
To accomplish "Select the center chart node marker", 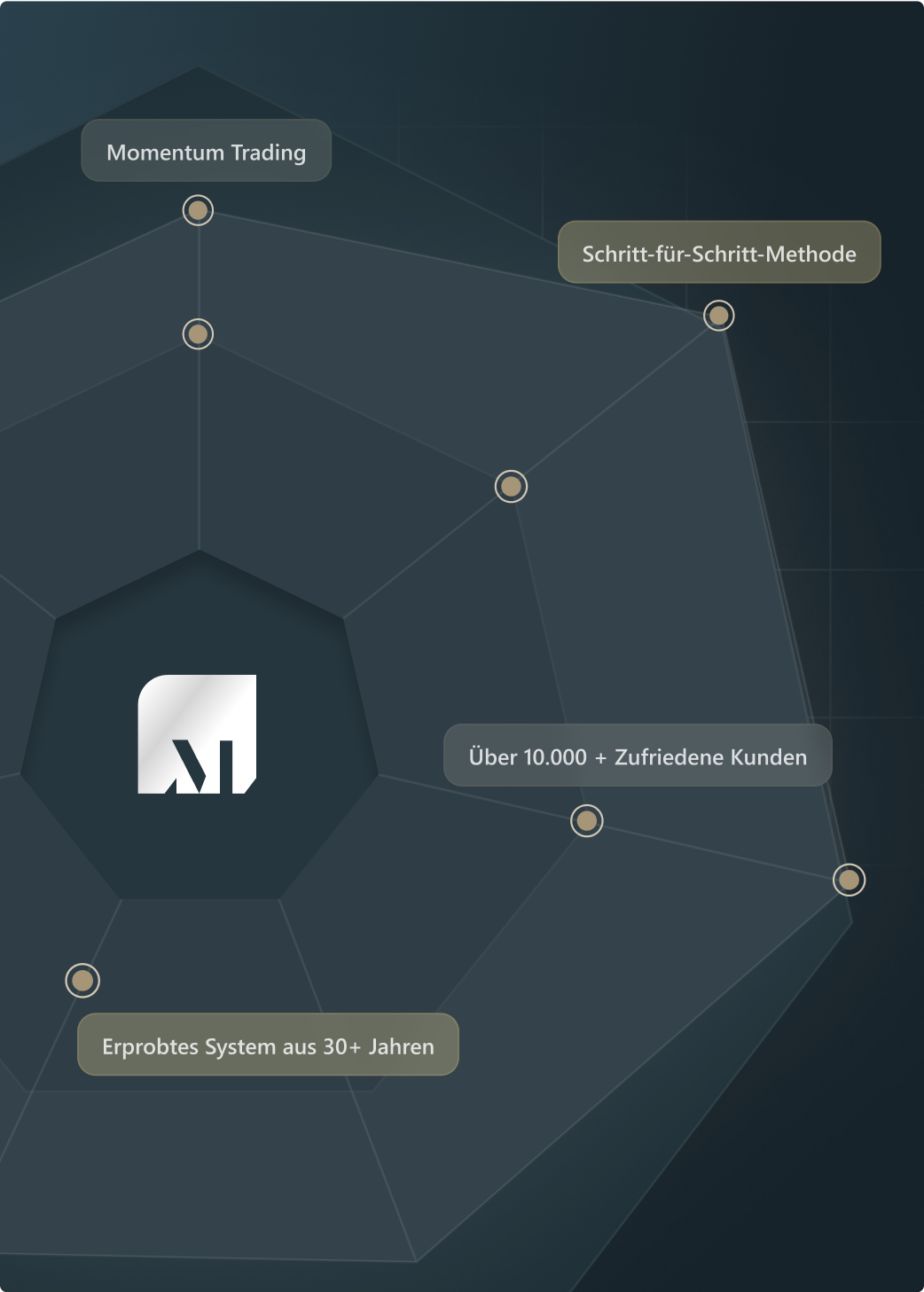I will click(510, 486).
